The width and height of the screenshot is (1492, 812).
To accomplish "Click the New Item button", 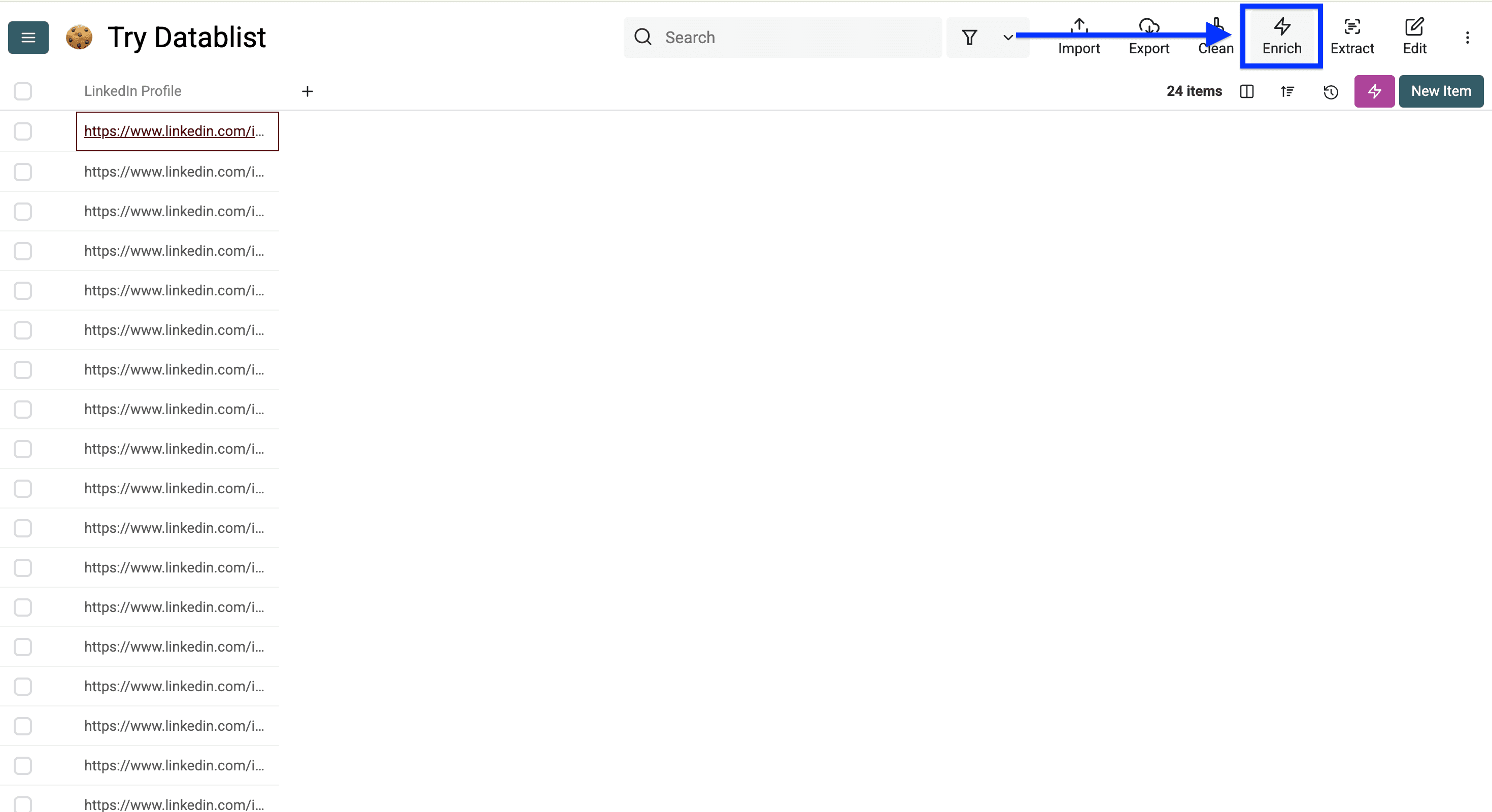I will (1441, 91).
